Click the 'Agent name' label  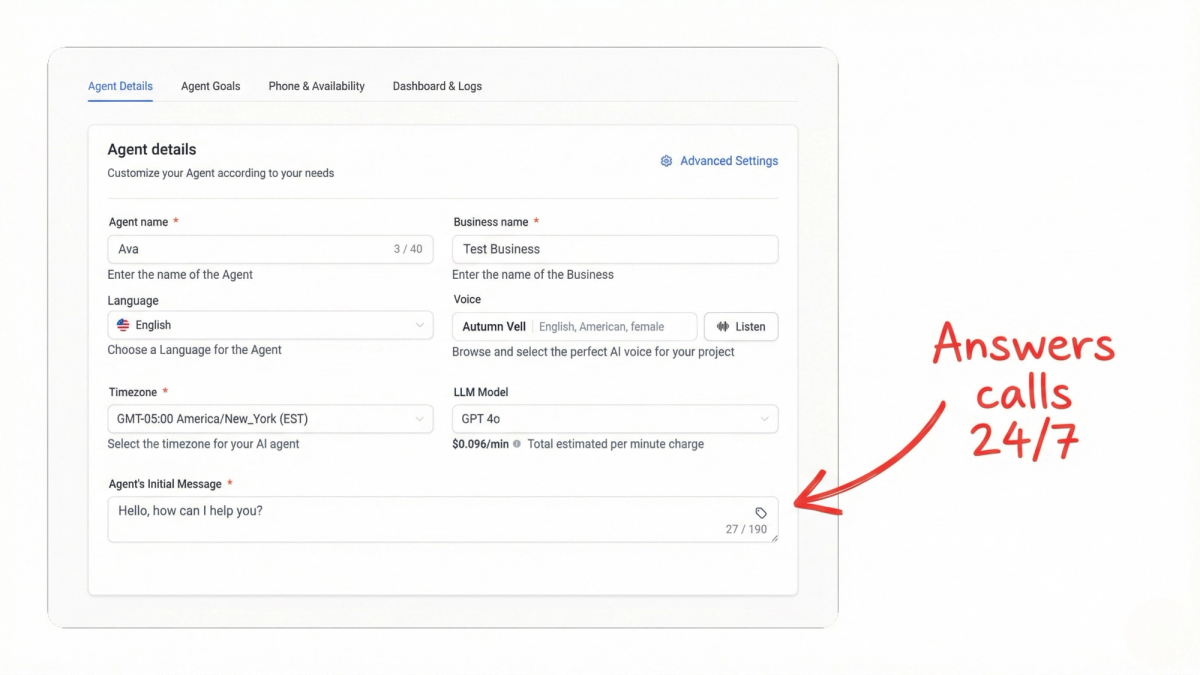point(138,222)
